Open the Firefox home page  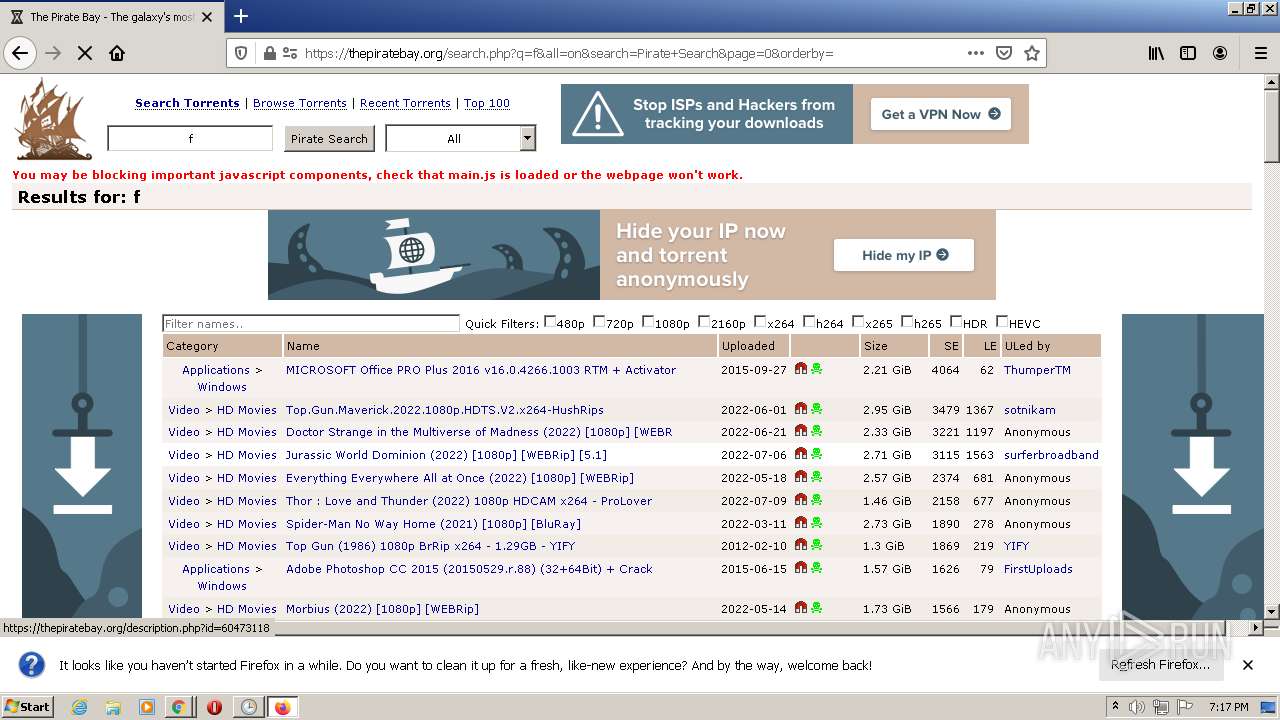[117, 53]
